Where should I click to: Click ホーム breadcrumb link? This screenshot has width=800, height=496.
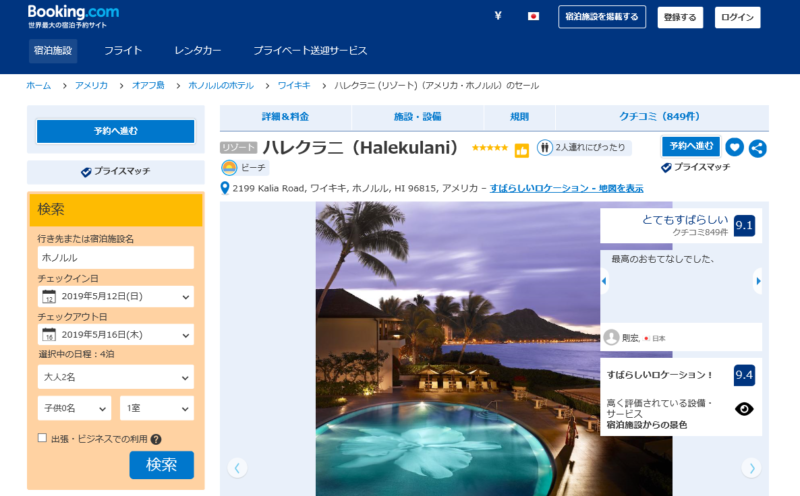(x=39, y=85)
